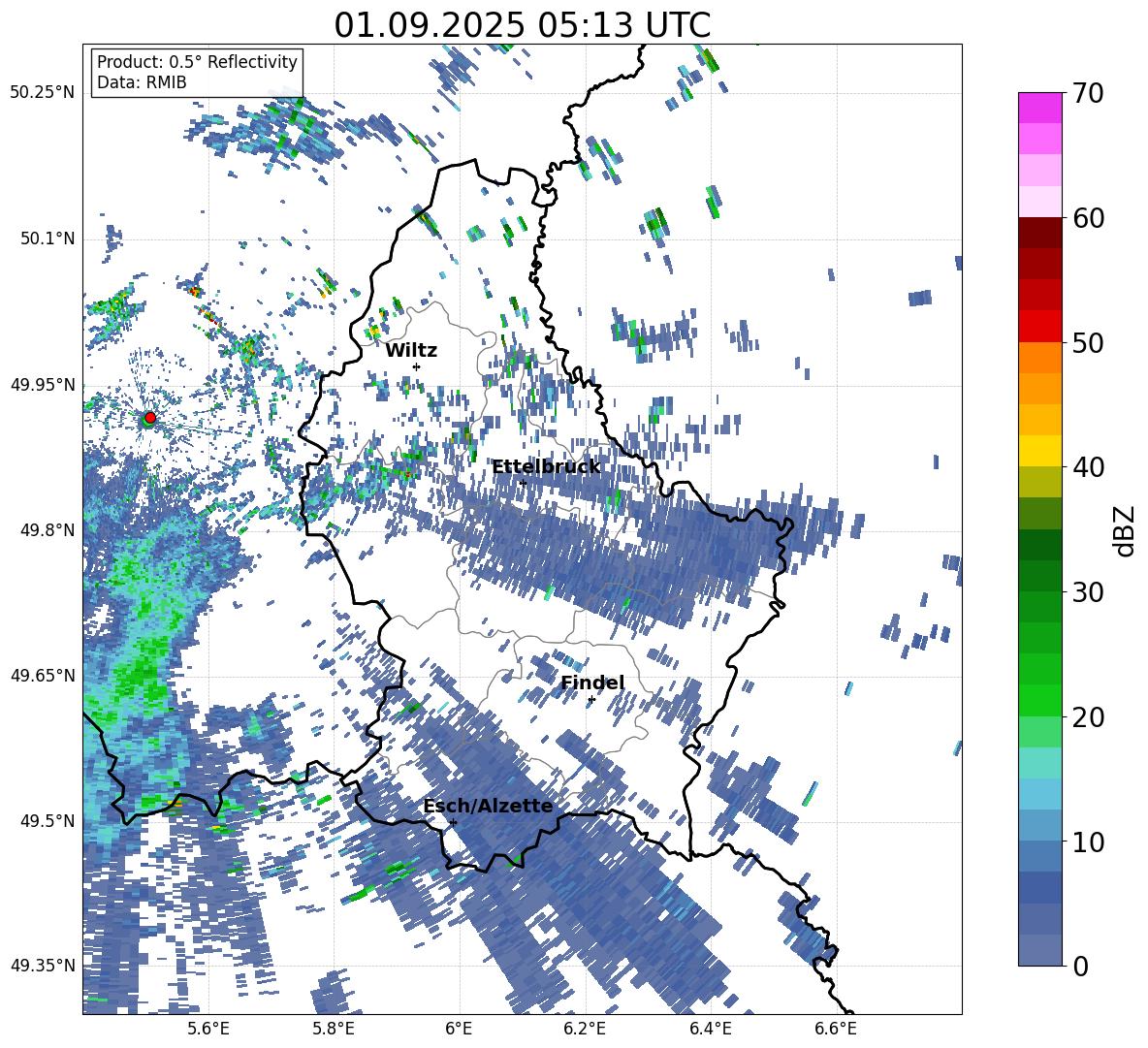Click the Wiltz location cross marker
Screen dimensions: 1148x1048
click(417, 366)
